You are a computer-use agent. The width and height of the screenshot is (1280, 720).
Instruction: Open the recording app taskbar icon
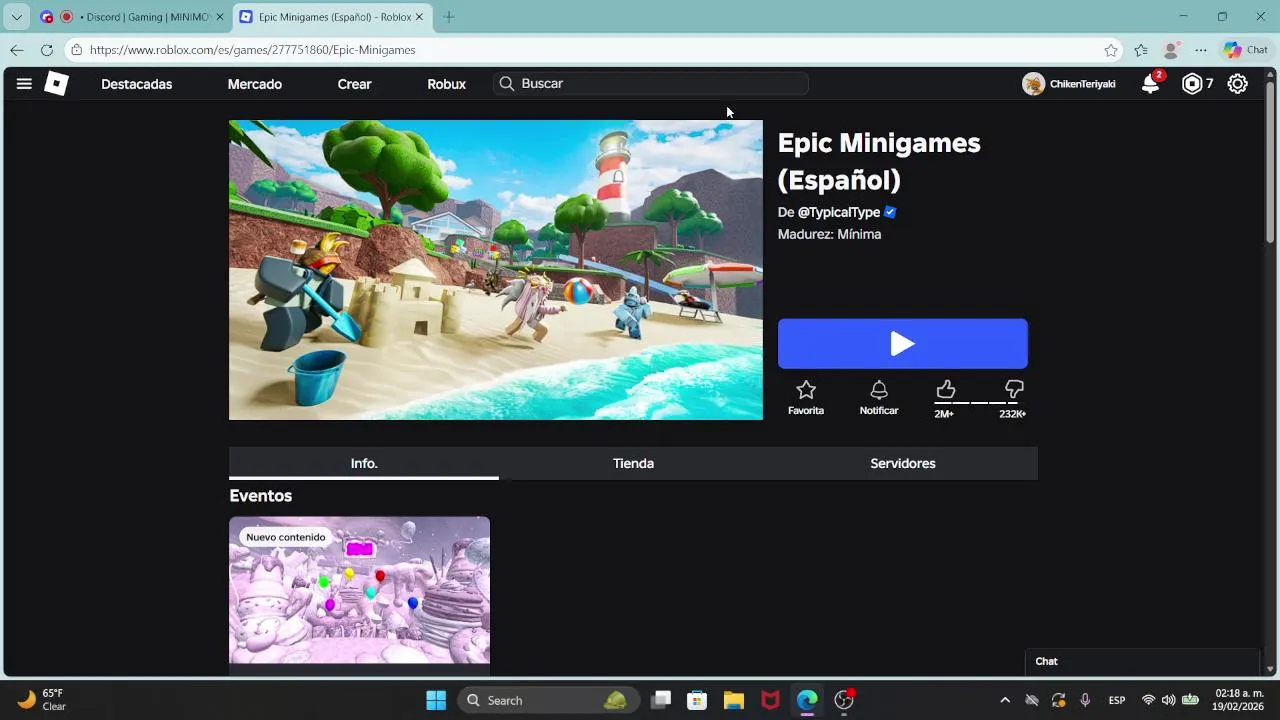coord(845,700)
